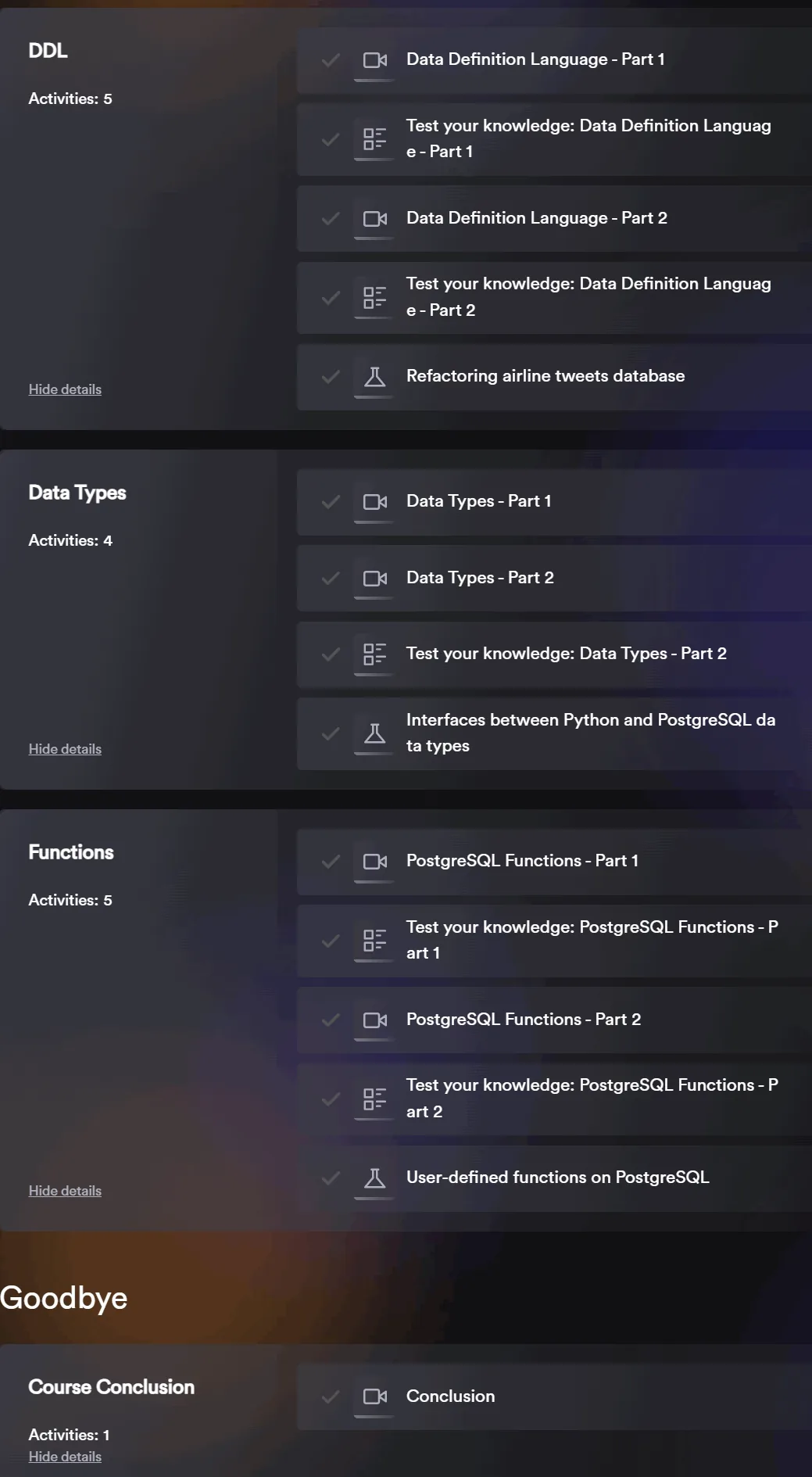This screenshot has height=1477, width=812.
Task: Open Test your knowledge: PostgreSQL Functions - Part 2
Action: pos(554,1099)
